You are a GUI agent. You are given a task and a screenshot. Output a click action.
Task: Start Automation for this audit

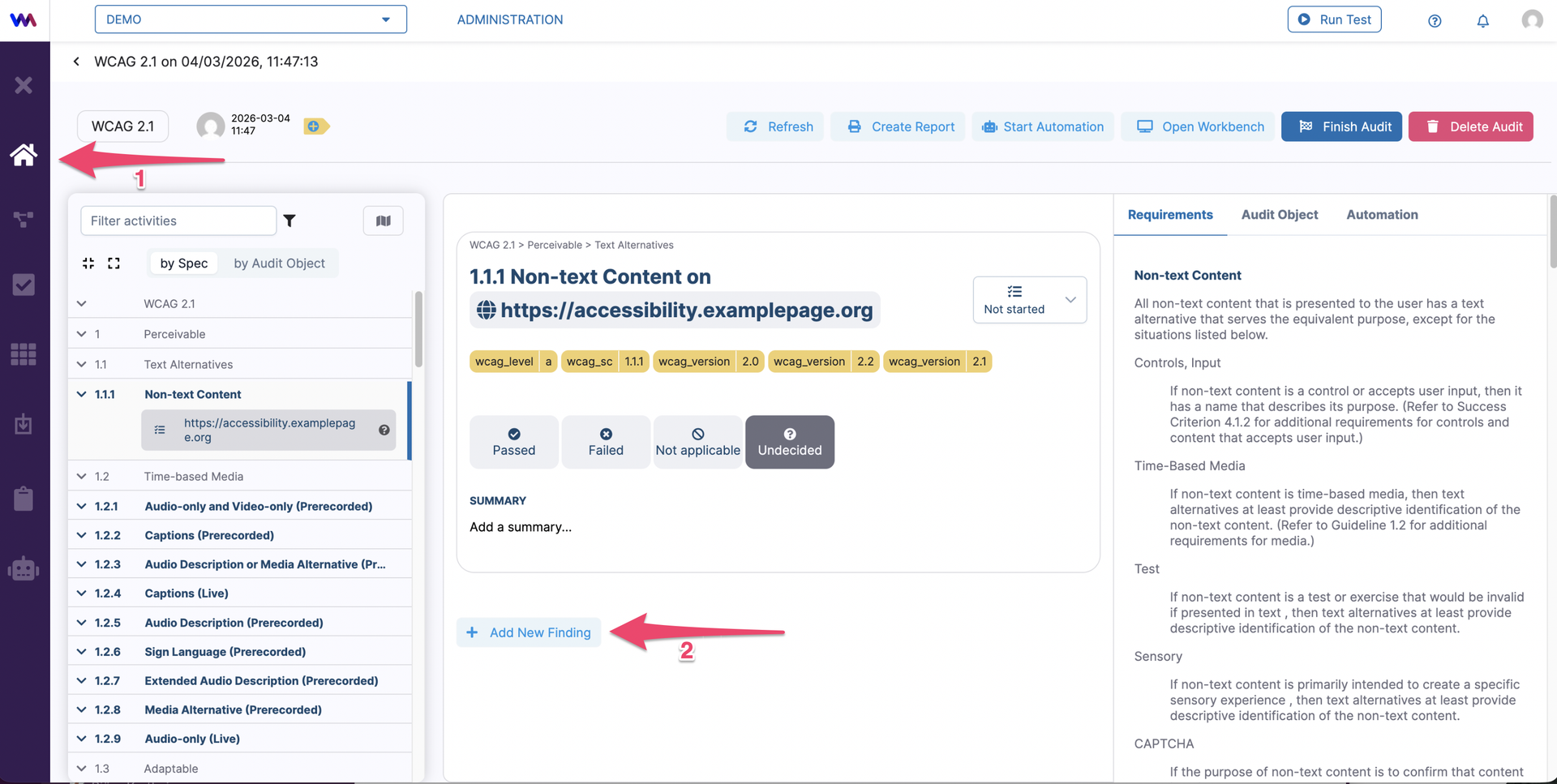click(x=1043, y=126)
